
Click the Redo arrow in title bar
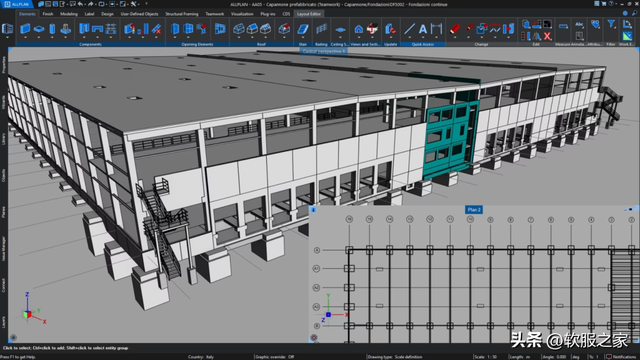(x=91, y=4)
